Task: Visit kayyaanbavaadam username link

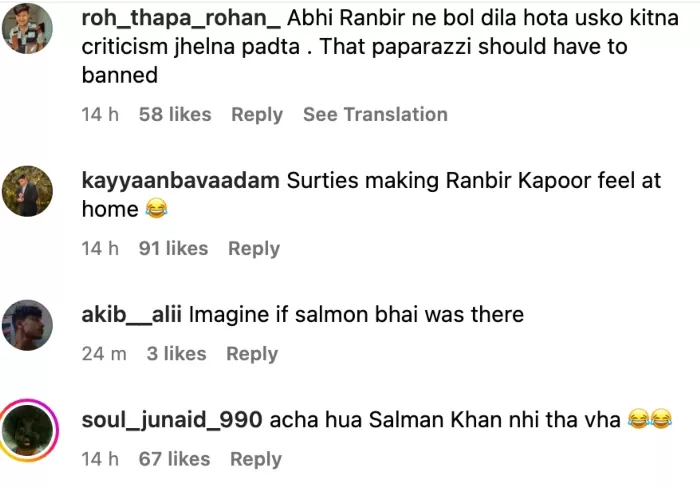Action: click(x=181, y=182)
